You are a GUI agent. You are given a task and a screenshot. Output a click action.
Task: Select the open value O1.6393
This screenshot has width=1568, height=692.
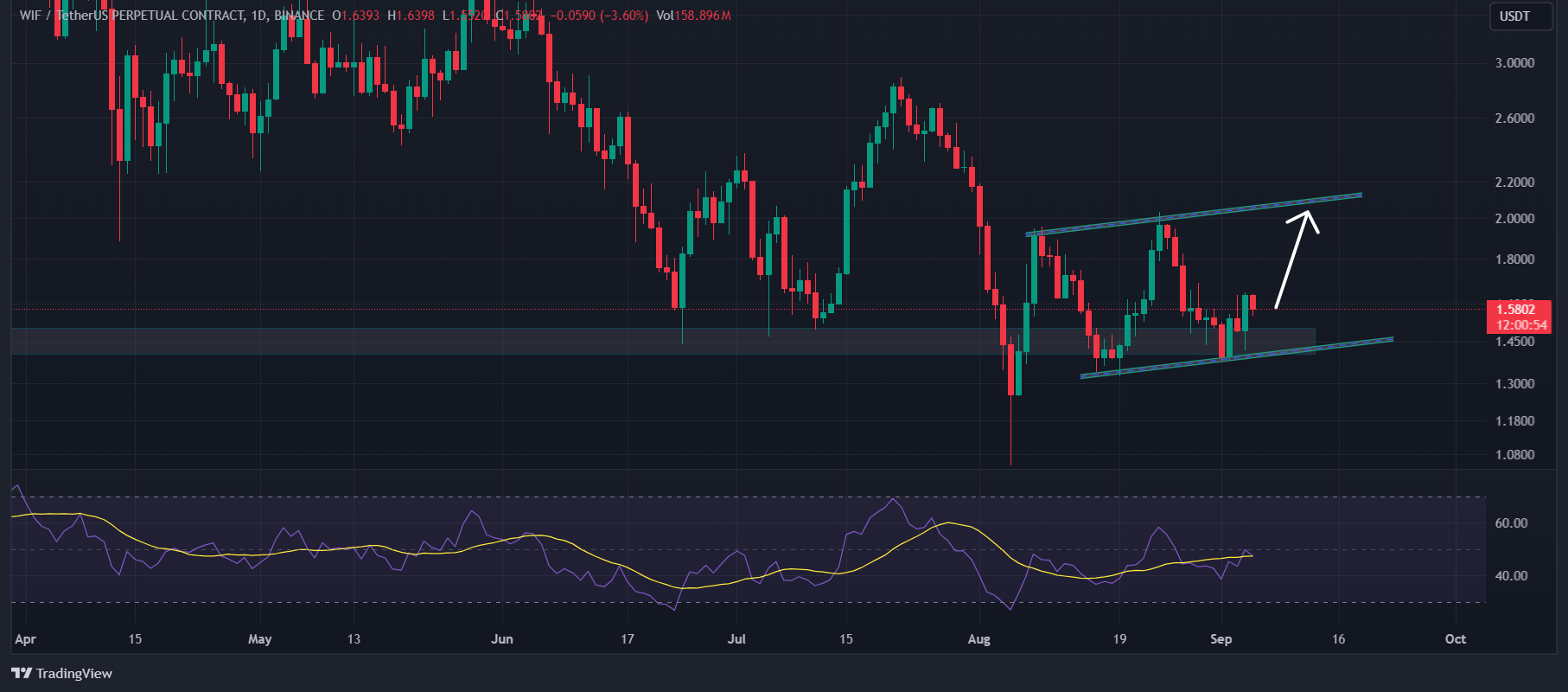tap(355, 16)
